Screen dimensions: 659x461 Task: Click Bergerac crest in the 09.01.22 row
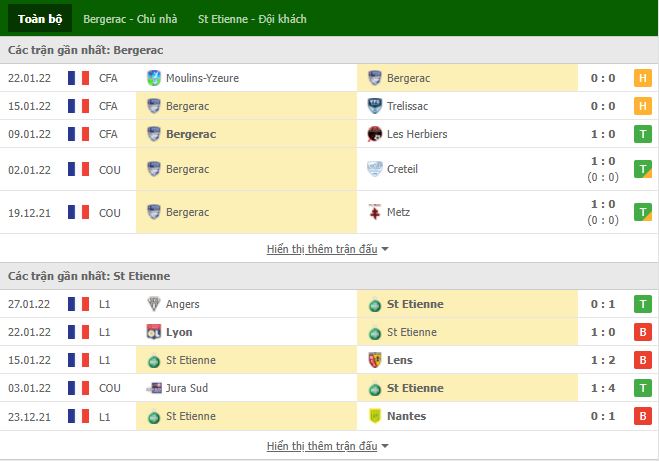[x=154, y=134]
